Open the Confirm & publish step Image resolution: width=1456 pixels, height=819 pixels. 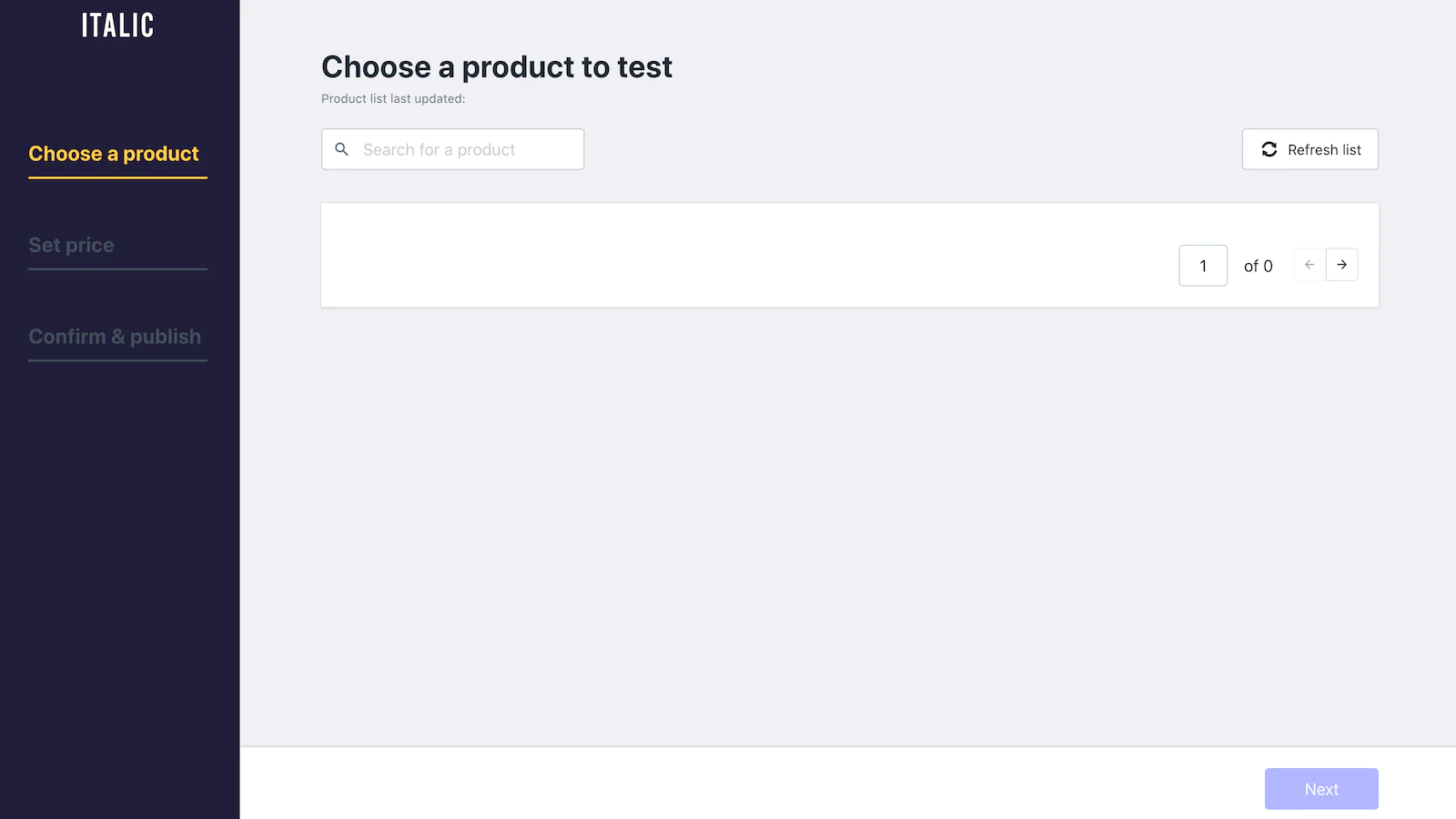(x=115, y=337)
